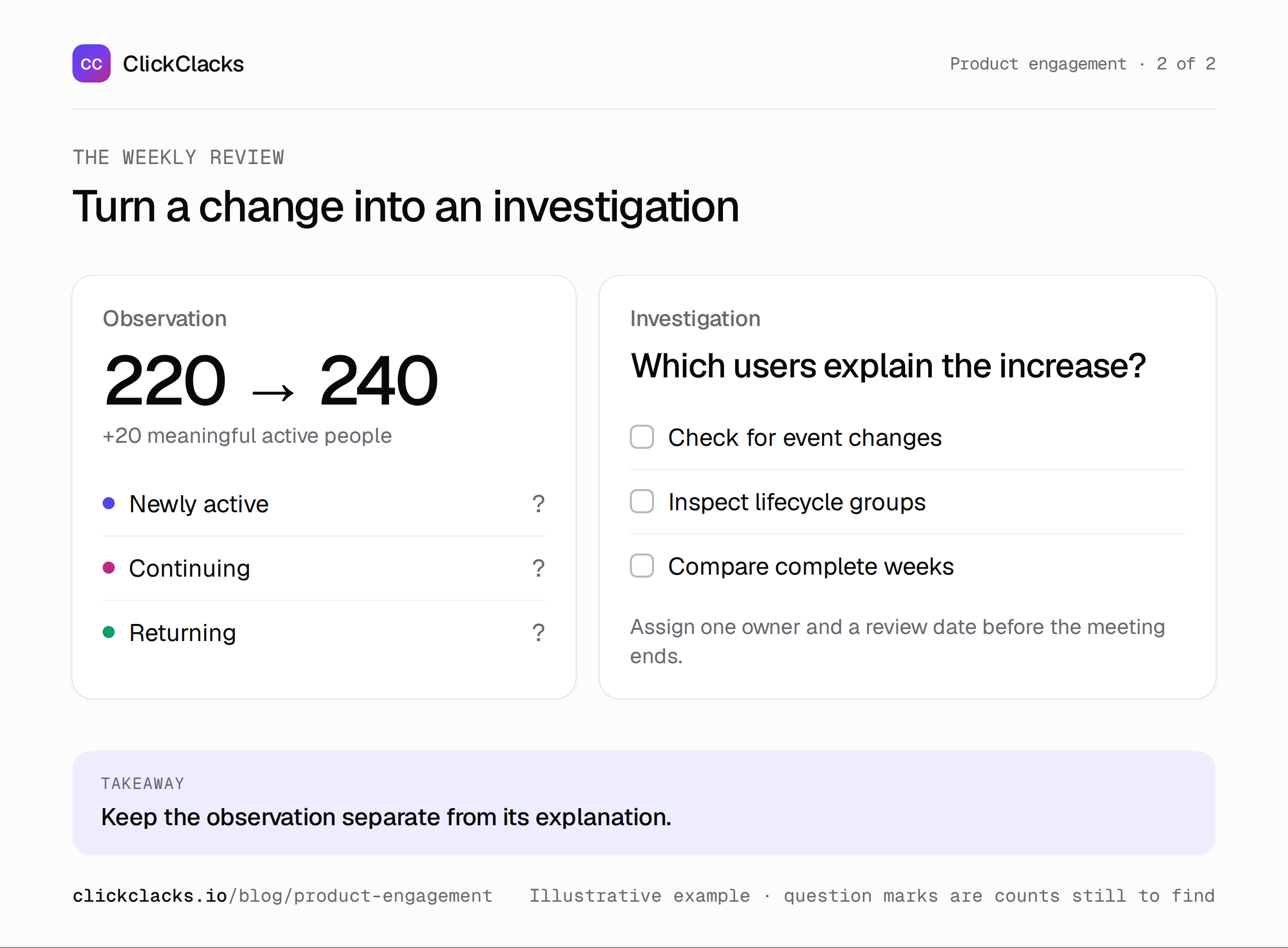Tick the Compare complete weeks checkbox
The width and height of the screenshot is (1288, 948).
641,566
